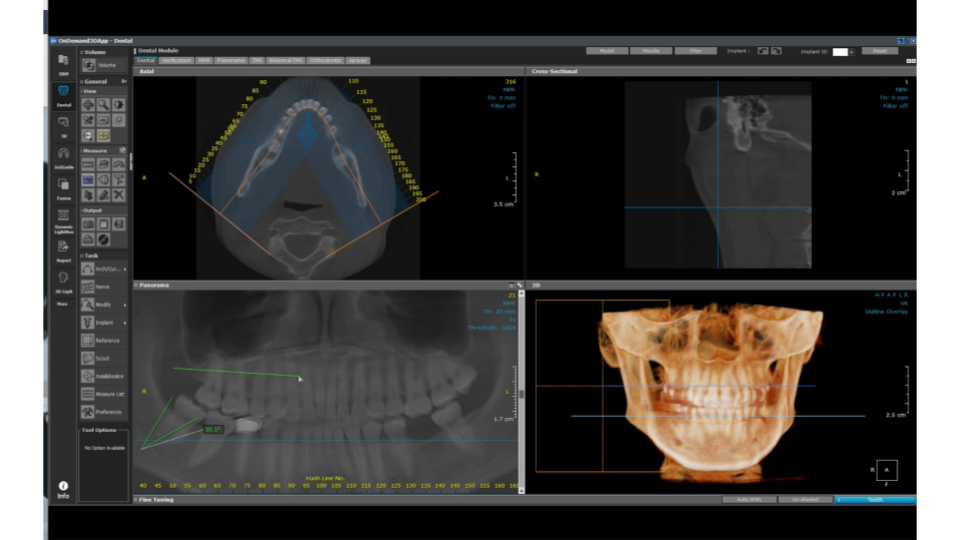Open the Measure List task
The width and height of the screenshot is (960, 540).
point(103,394)
